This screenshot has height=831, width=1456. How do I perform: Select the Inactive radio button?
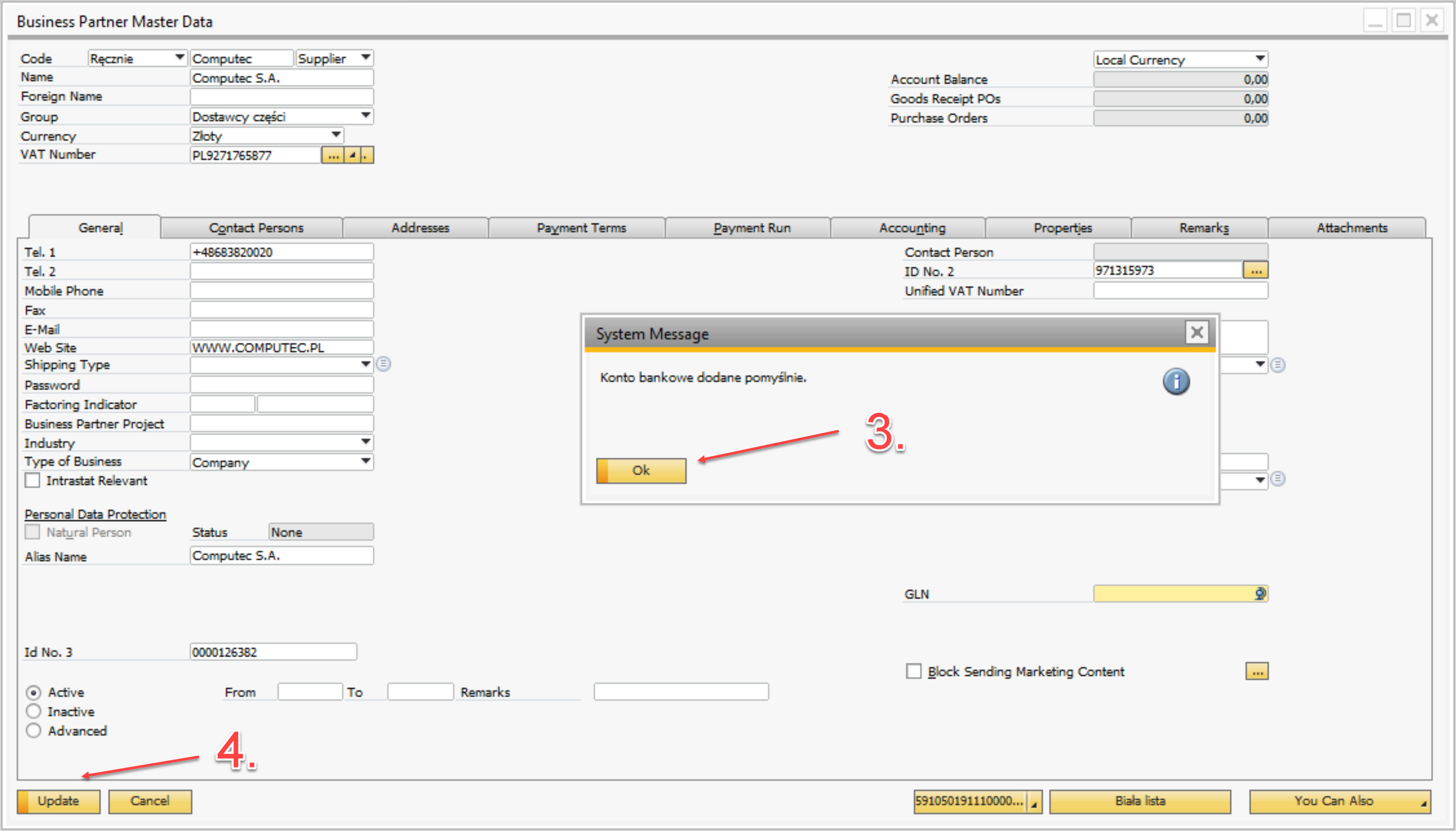34,711
